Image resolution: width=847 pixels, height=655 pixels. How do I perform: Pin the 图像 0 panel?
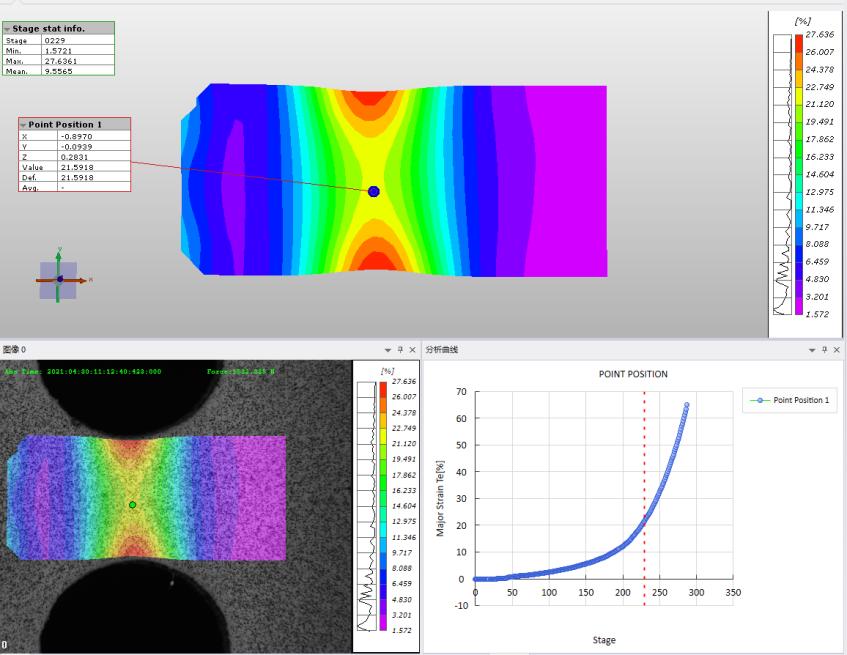[x=400, y=350]
